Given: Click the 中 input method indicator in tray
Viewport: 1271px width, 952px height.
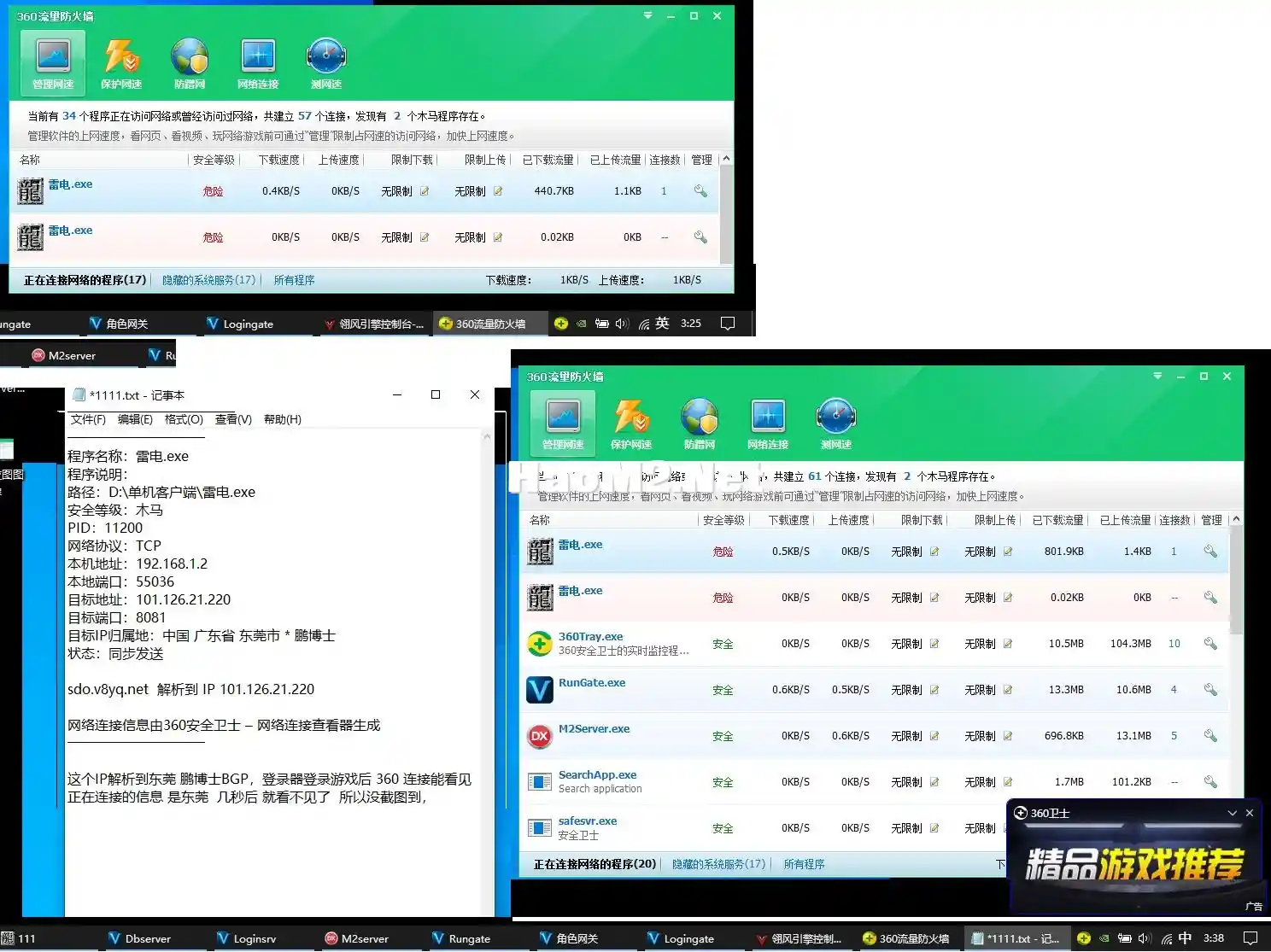Looking at the screenshot, I should point(1185,938).
